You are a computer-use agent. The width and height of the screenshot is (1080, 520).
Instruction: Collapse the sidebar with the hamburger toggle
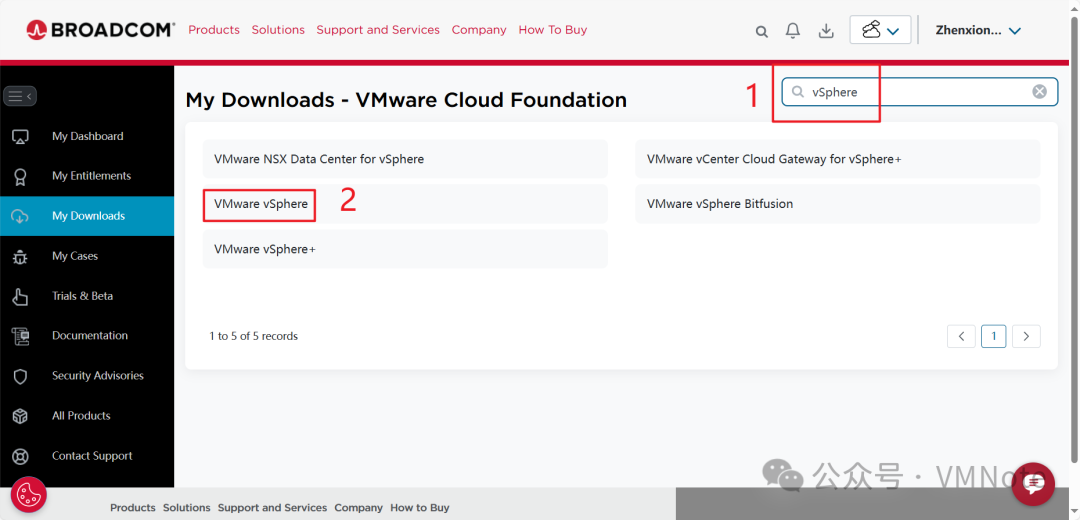(x=20, y=96)
